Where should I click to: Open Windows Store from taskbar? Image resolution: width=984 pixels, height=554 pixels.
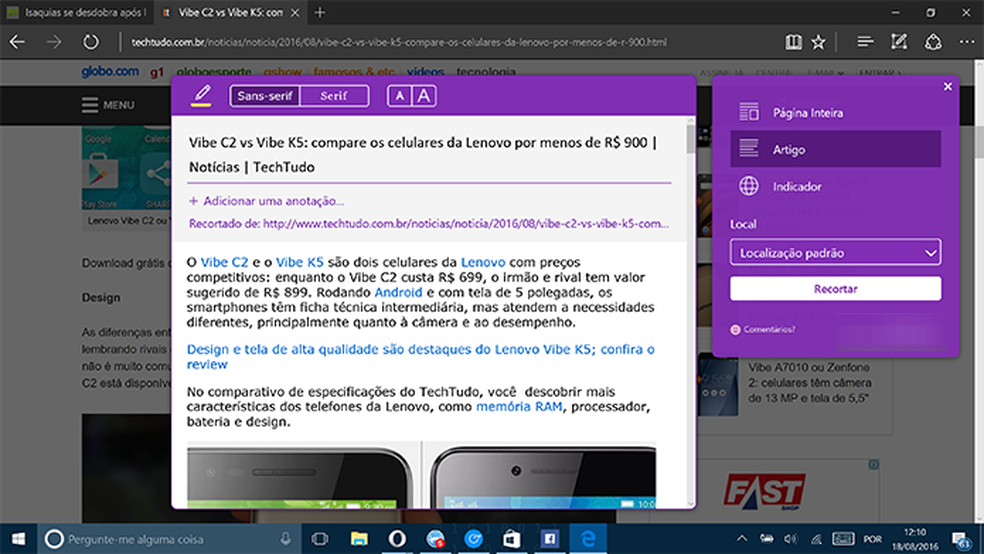(x=511, y=539)
